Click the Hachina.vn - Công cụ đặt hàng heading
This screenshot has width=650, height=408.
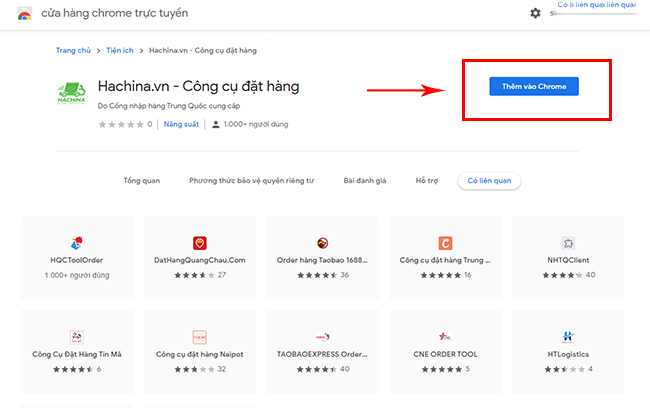click(199, 86)
